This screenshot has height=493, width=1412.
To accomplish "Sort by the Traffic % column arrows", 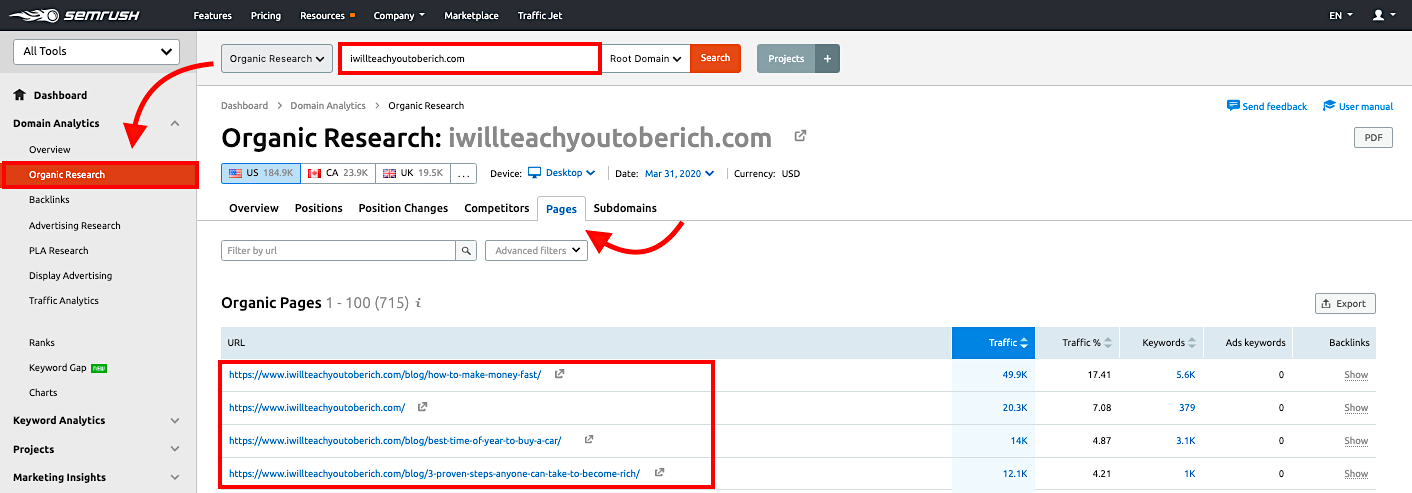I will [1108, 343].
